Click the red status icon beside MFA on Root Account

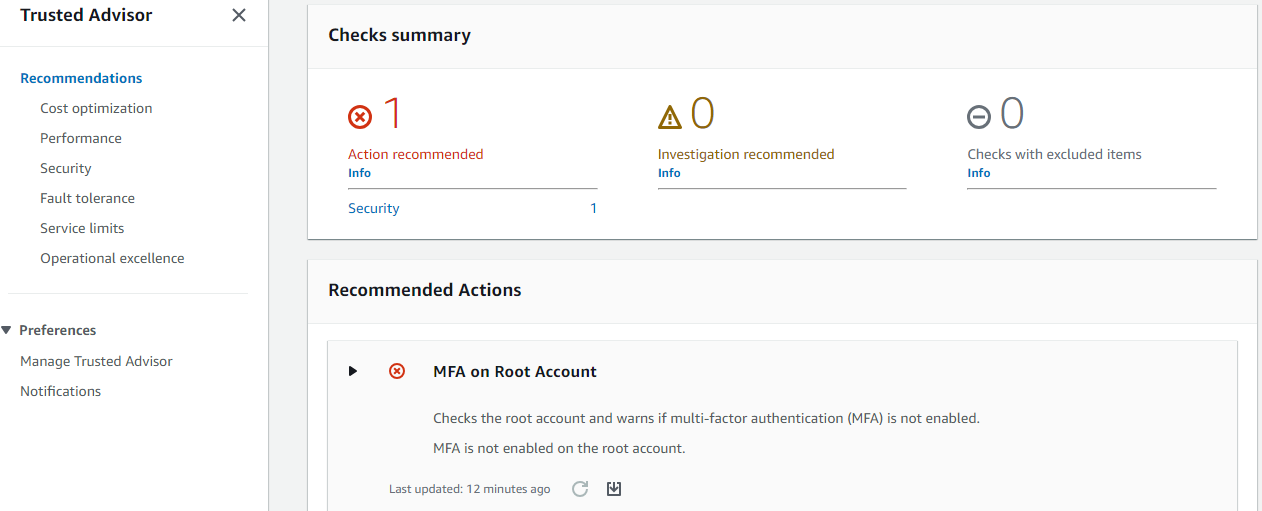397,371
